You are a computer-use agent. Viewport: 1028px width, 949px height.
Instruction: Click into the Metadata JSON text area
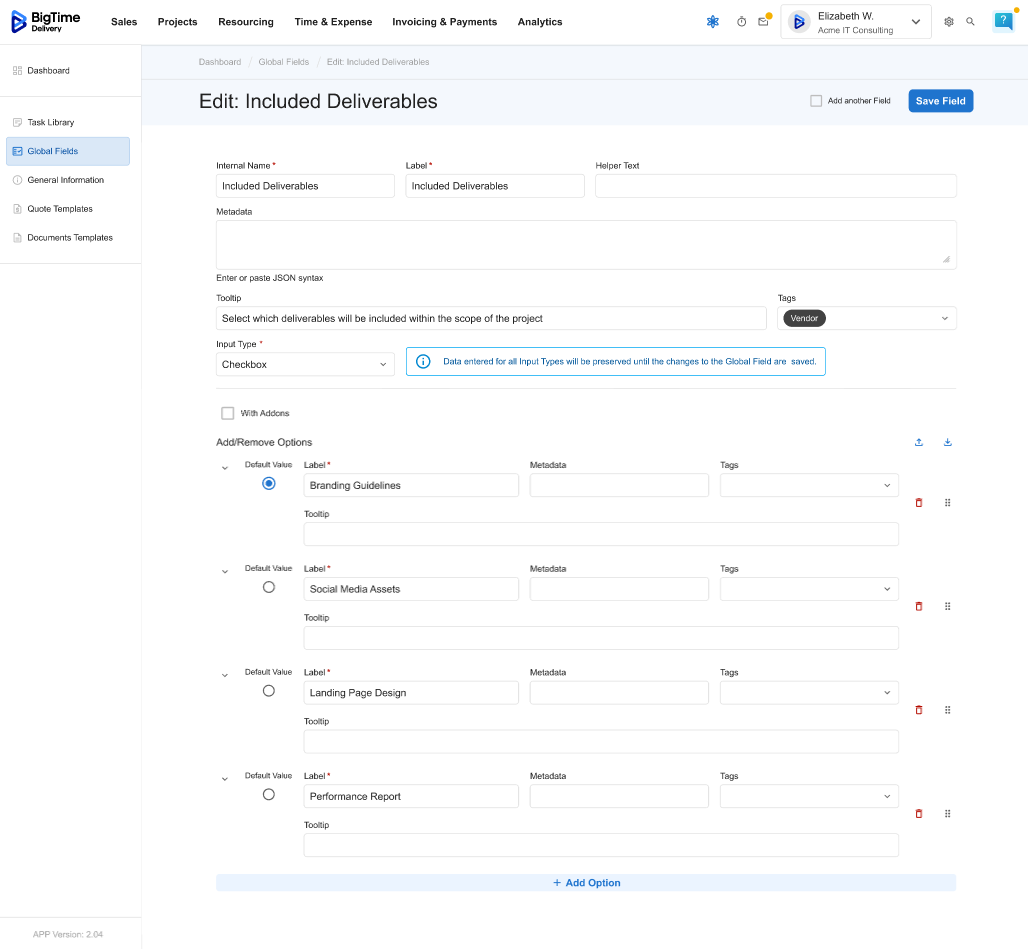[x=585, y=245]
